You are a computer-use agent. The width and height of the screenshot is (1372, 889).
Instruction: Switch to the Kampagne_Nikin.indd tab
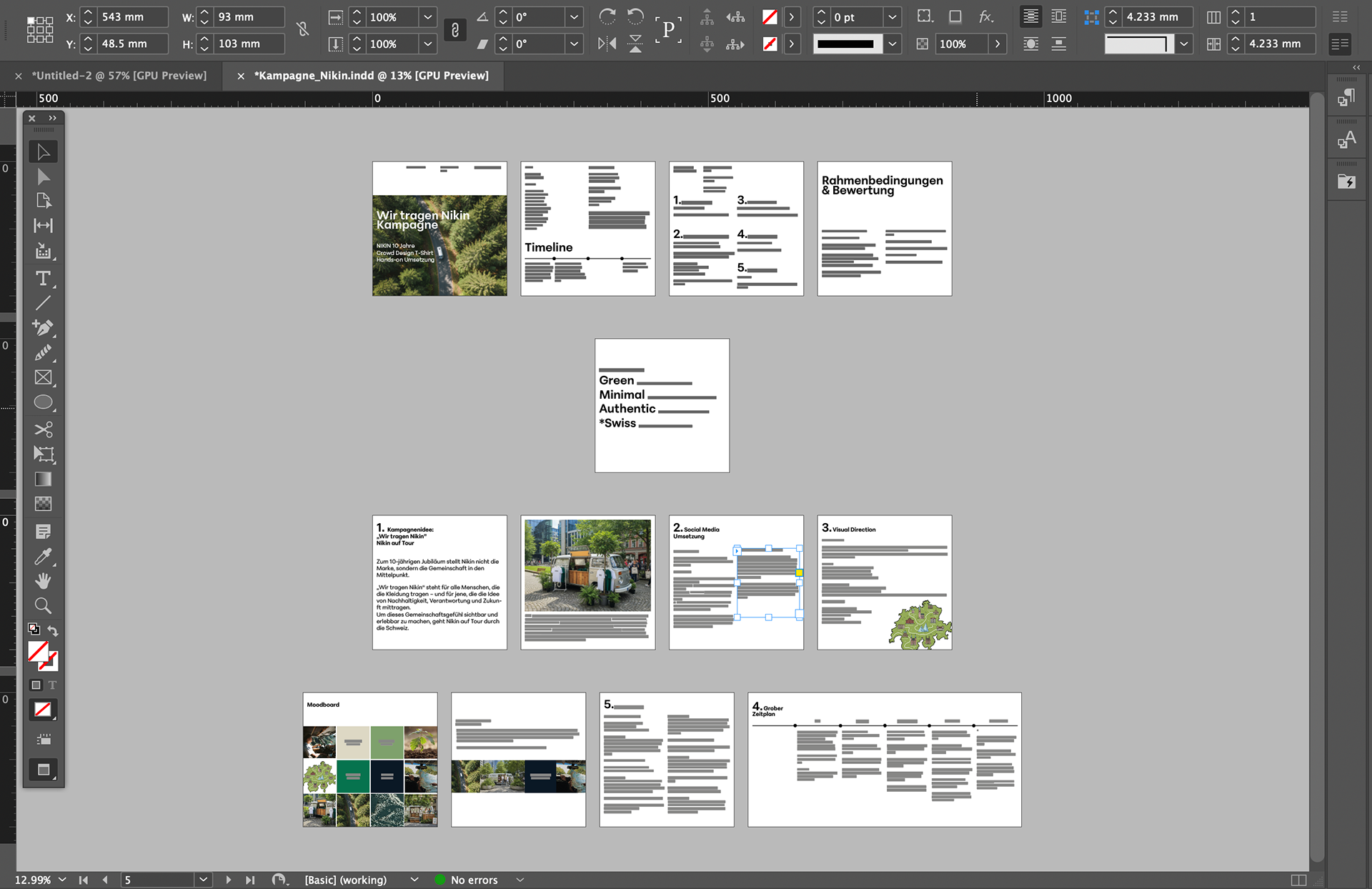[x=371, y=76]
